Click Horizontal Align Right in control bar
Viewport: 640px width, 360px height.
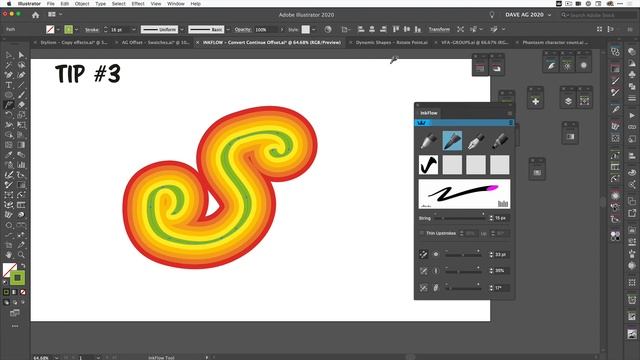point(383,29)
